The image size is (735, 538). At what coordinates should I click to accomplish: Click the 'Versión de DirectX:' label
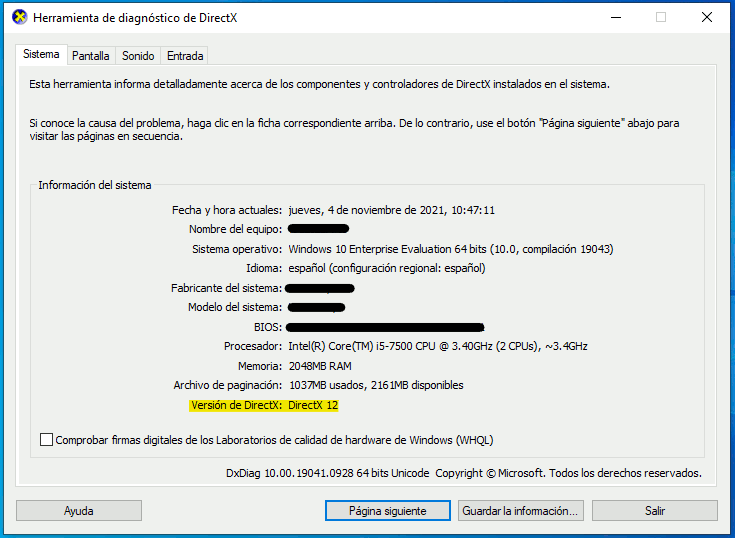(x=236, y=405)
